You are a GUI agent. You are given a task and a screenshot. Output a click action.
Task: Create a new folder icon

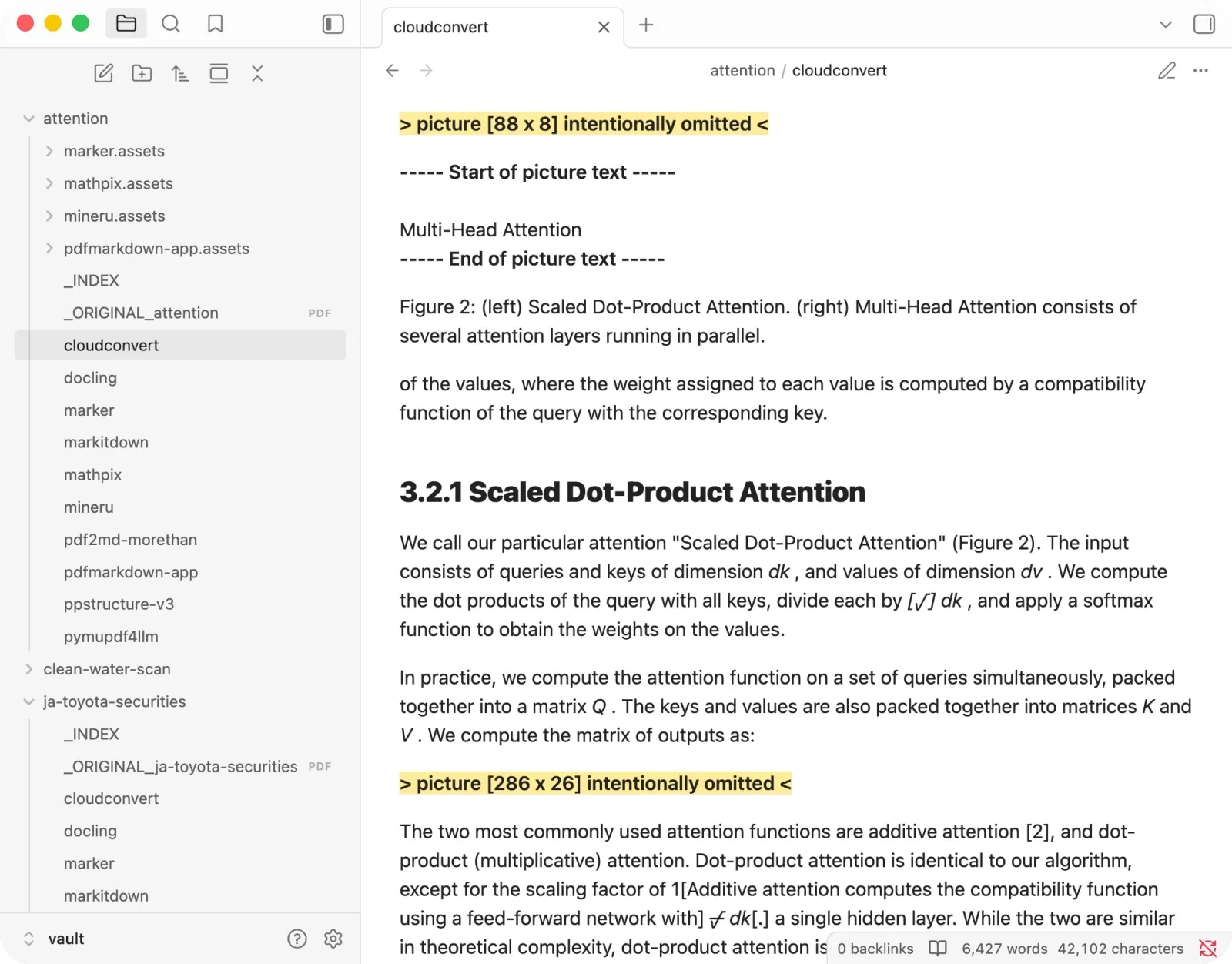coord(142,73)
